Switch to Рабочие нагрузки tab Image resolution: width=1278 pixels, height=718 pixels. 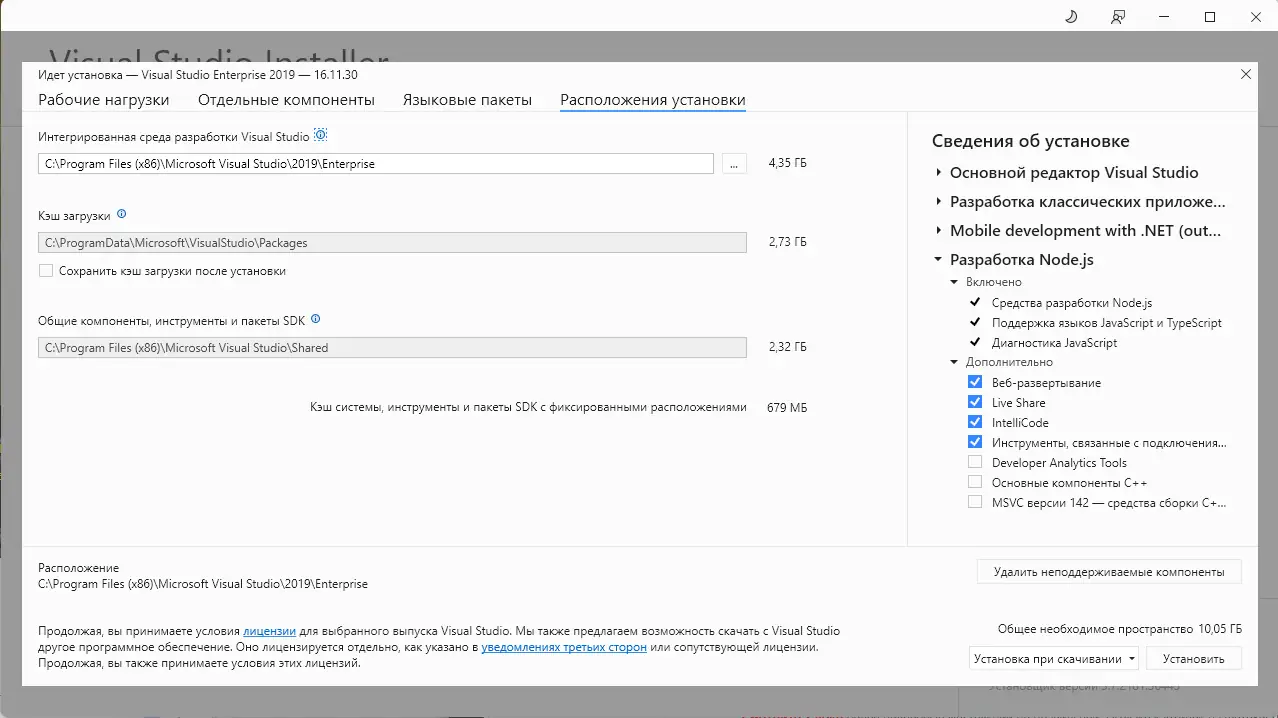click(104, 100)
